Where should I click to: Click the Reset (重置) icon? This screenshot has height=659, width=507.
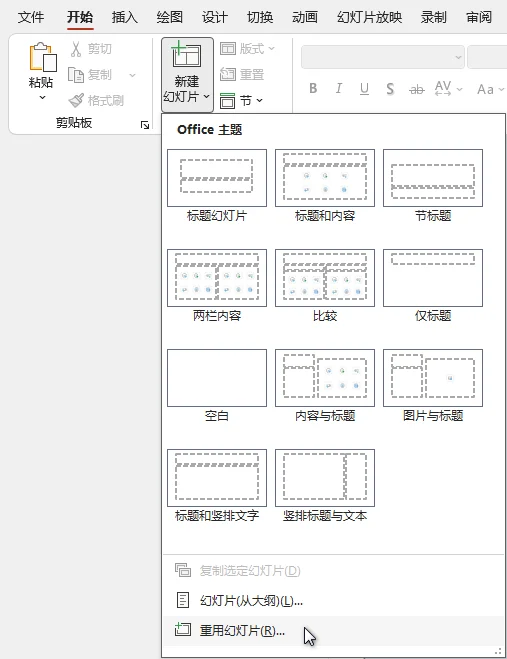[x=228, y=74]
